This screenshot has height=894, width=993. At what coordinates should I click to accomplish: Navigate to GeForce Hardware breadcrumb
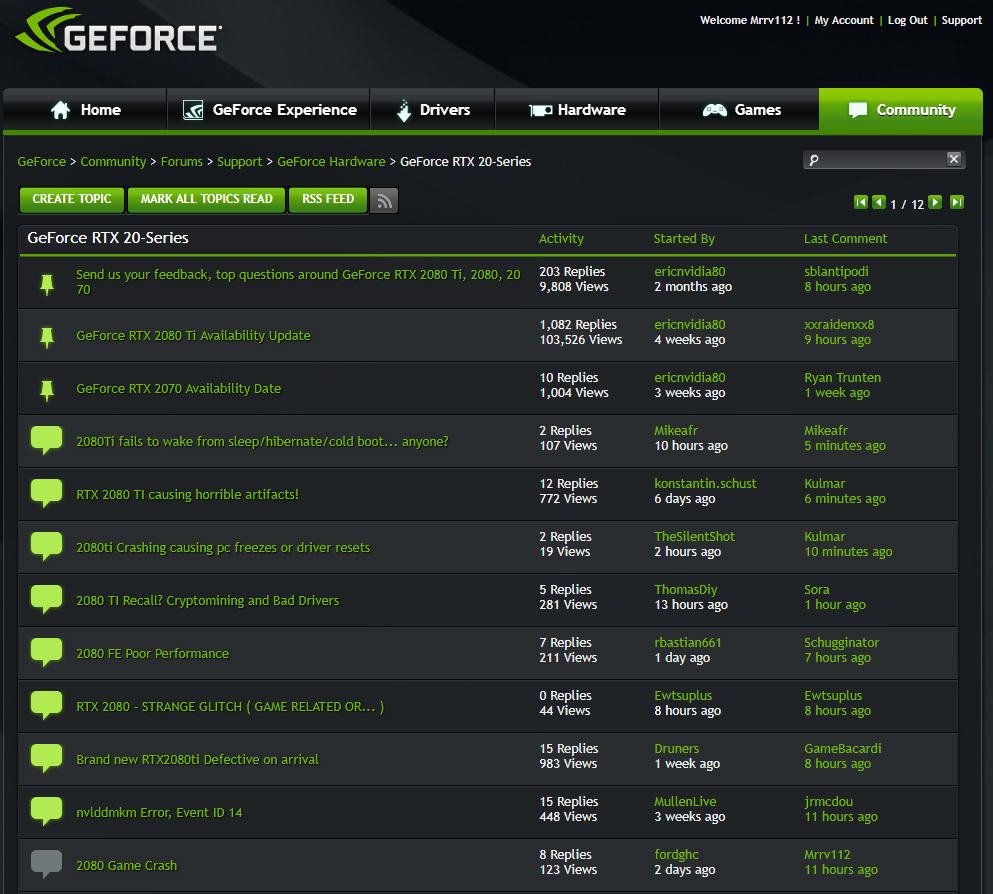[x=331, y=161]
